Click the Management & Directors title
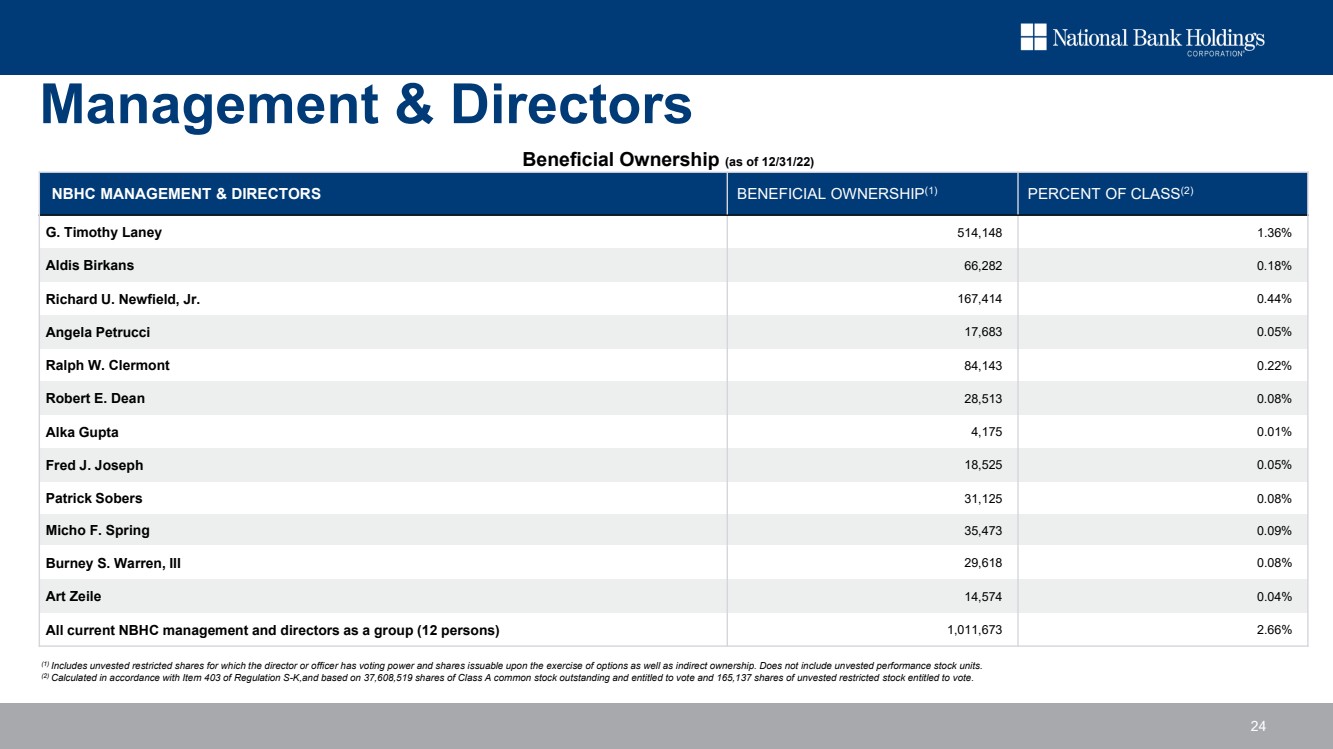This screenshot has height=749, width=1333. tap(365, 105)
